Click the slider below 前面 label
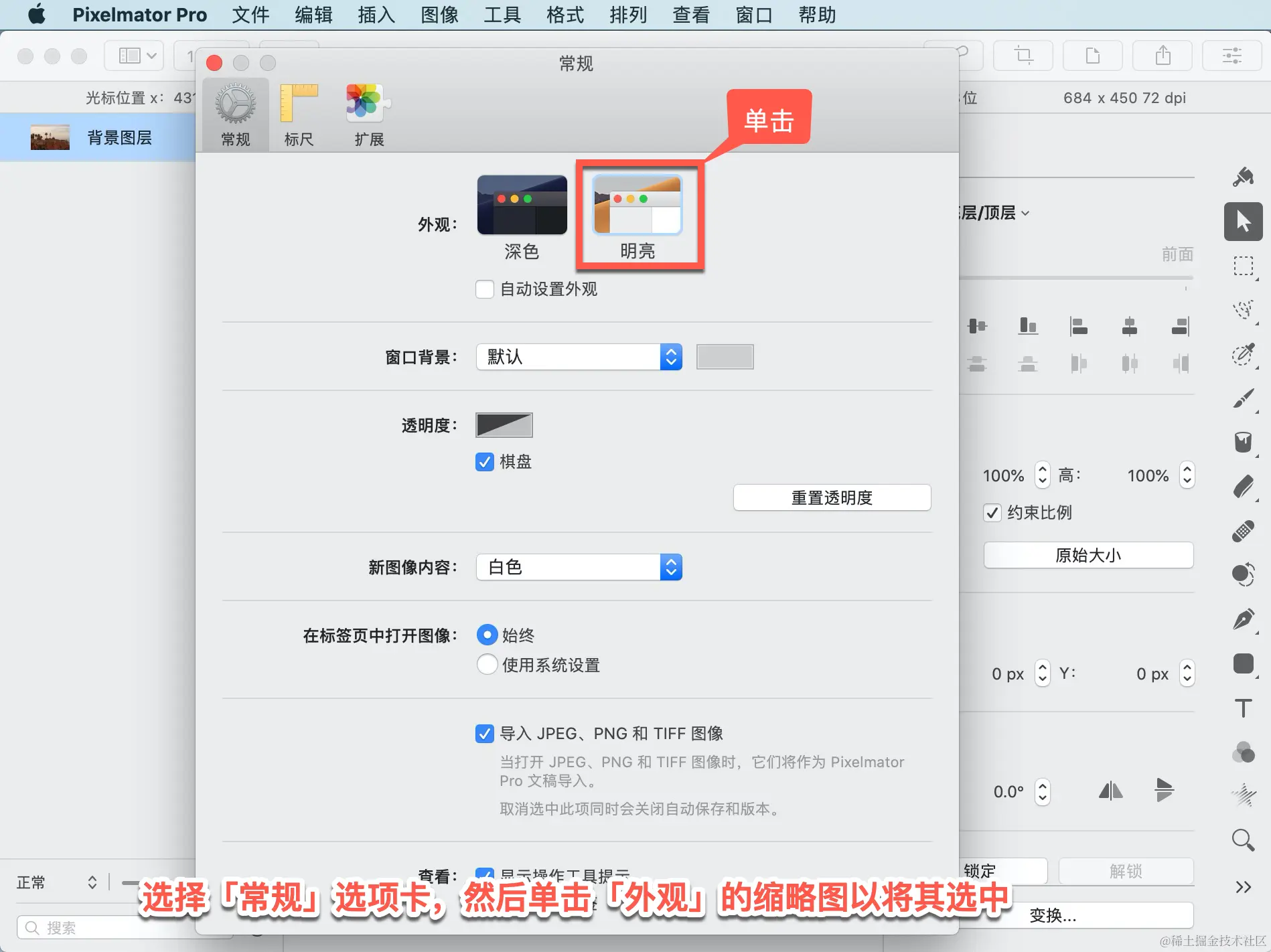Image resolution: width=1271 pixels, height=952 pixels. pyautogui.click(x=1077, y=277)
